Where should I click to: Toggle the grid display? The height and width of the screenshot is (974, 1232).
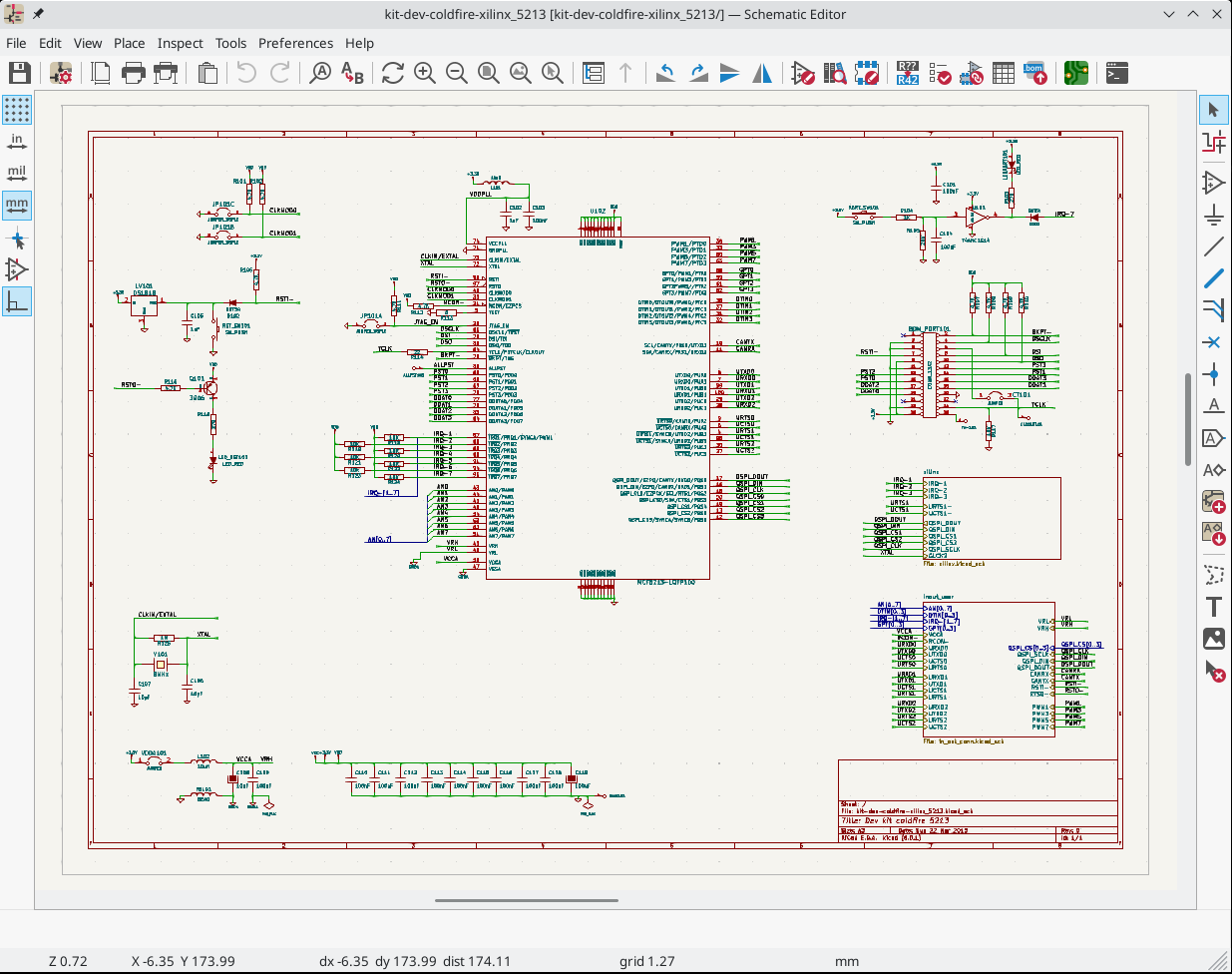(17, 108)
